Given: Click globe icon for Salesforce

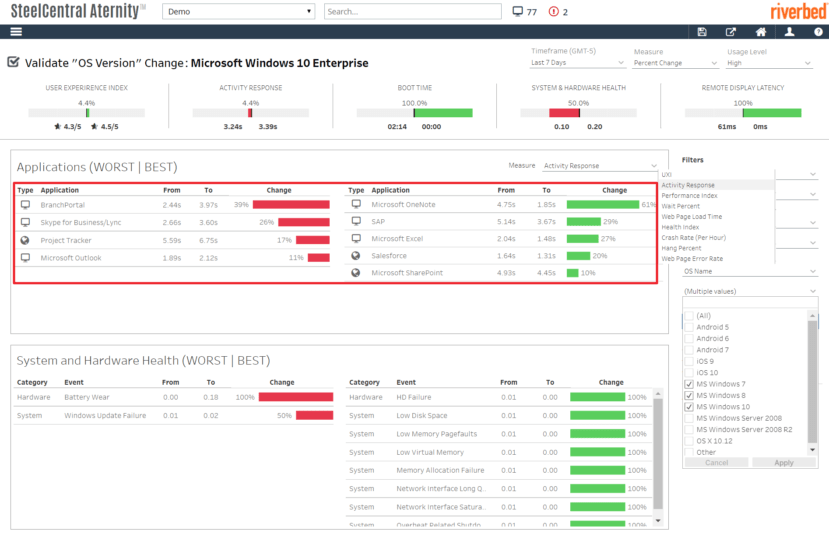Looking at the screenshot, I should tap(356, 255).
